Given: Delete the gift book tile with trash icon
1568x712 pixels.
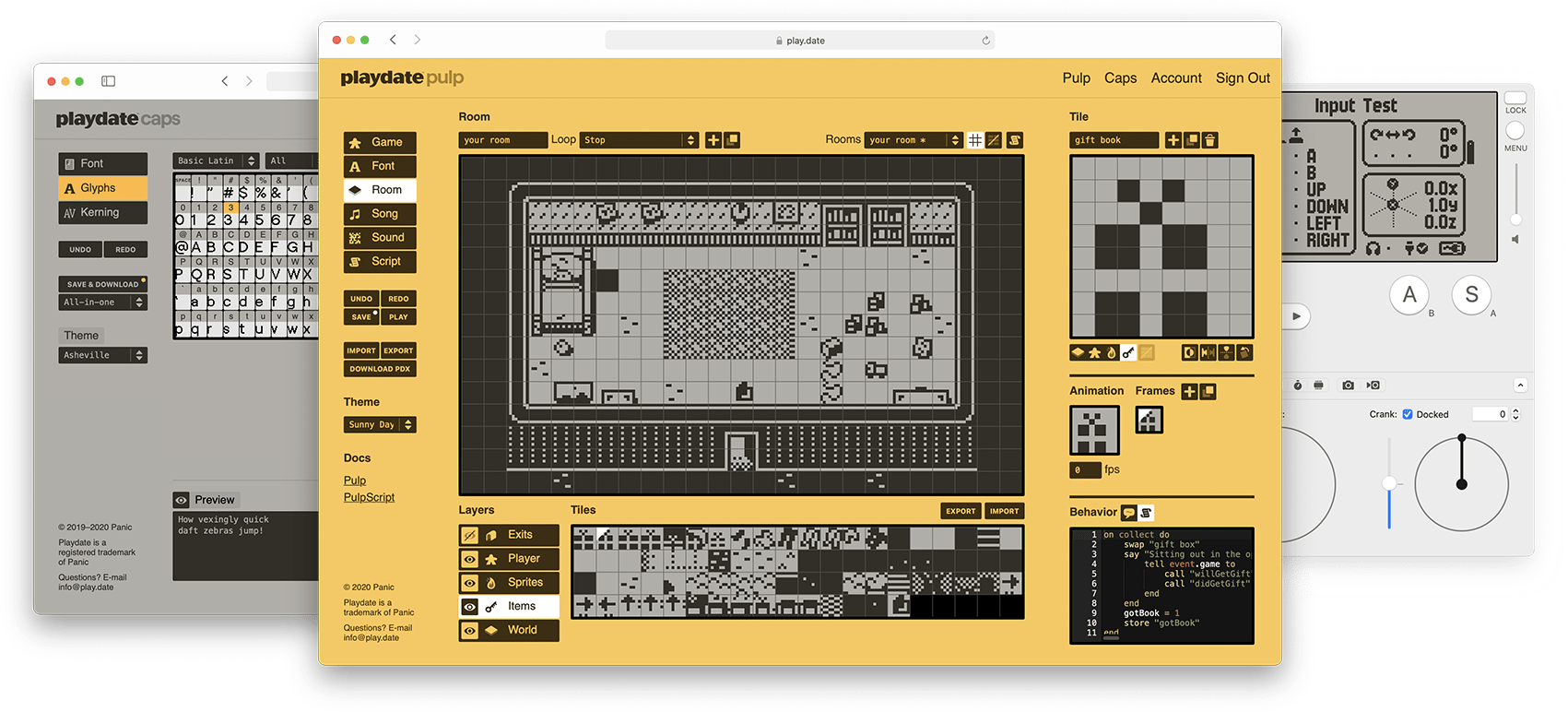Looking at the screenshot, I should 1210,140.
